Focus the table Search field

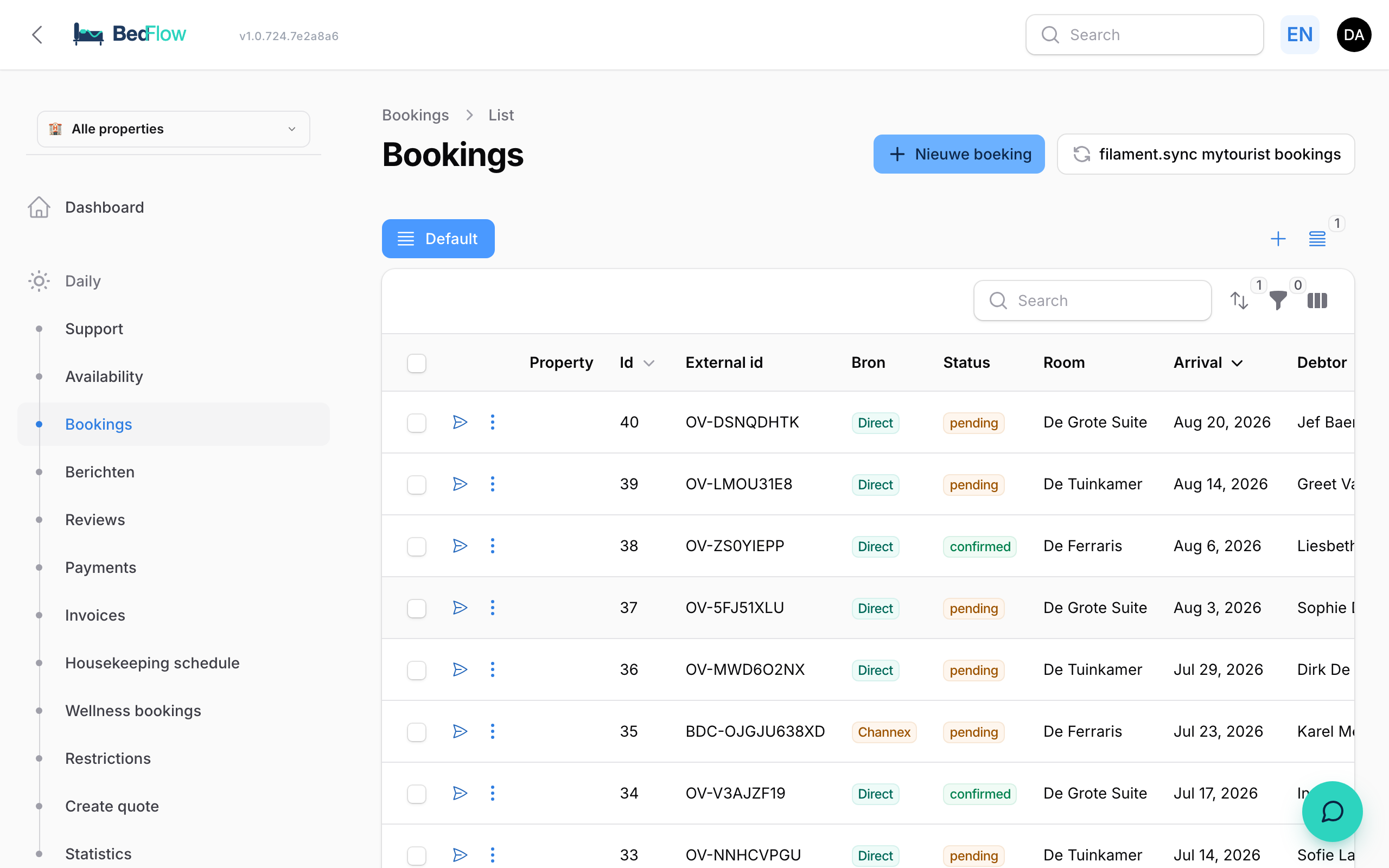(x=1092, y=300)
